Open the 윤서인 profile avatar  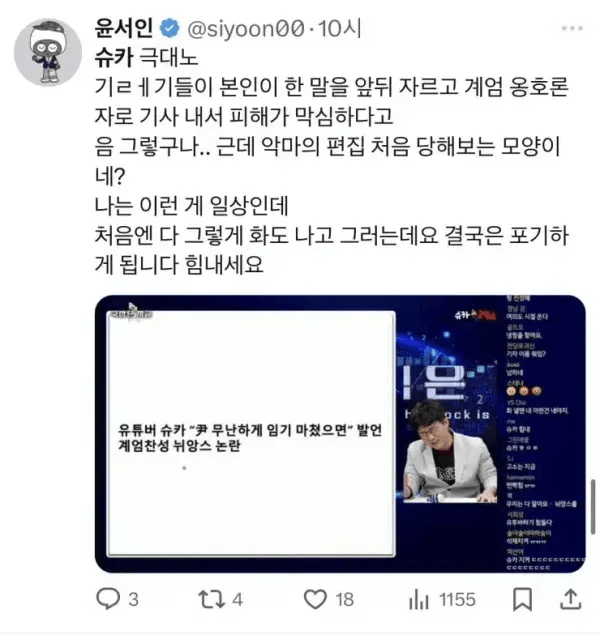(x=48, y=52)
